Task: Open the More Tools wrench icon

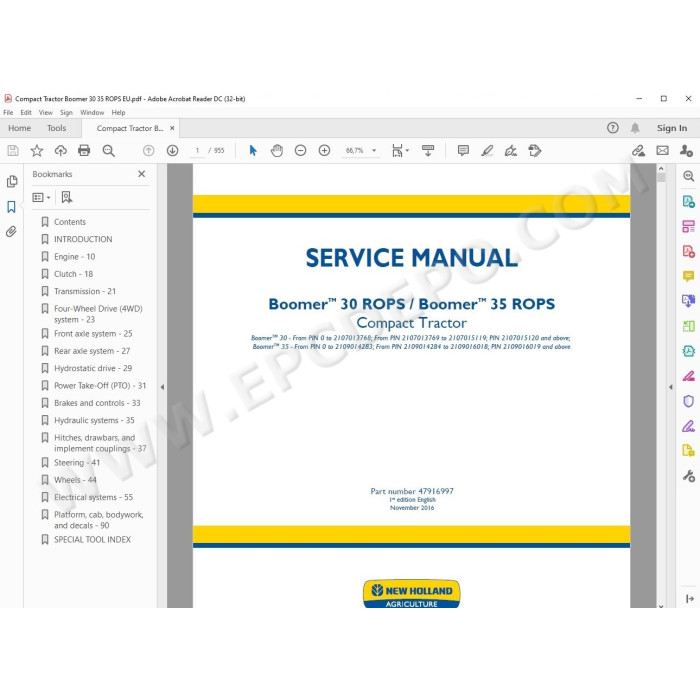Action: 688,476
